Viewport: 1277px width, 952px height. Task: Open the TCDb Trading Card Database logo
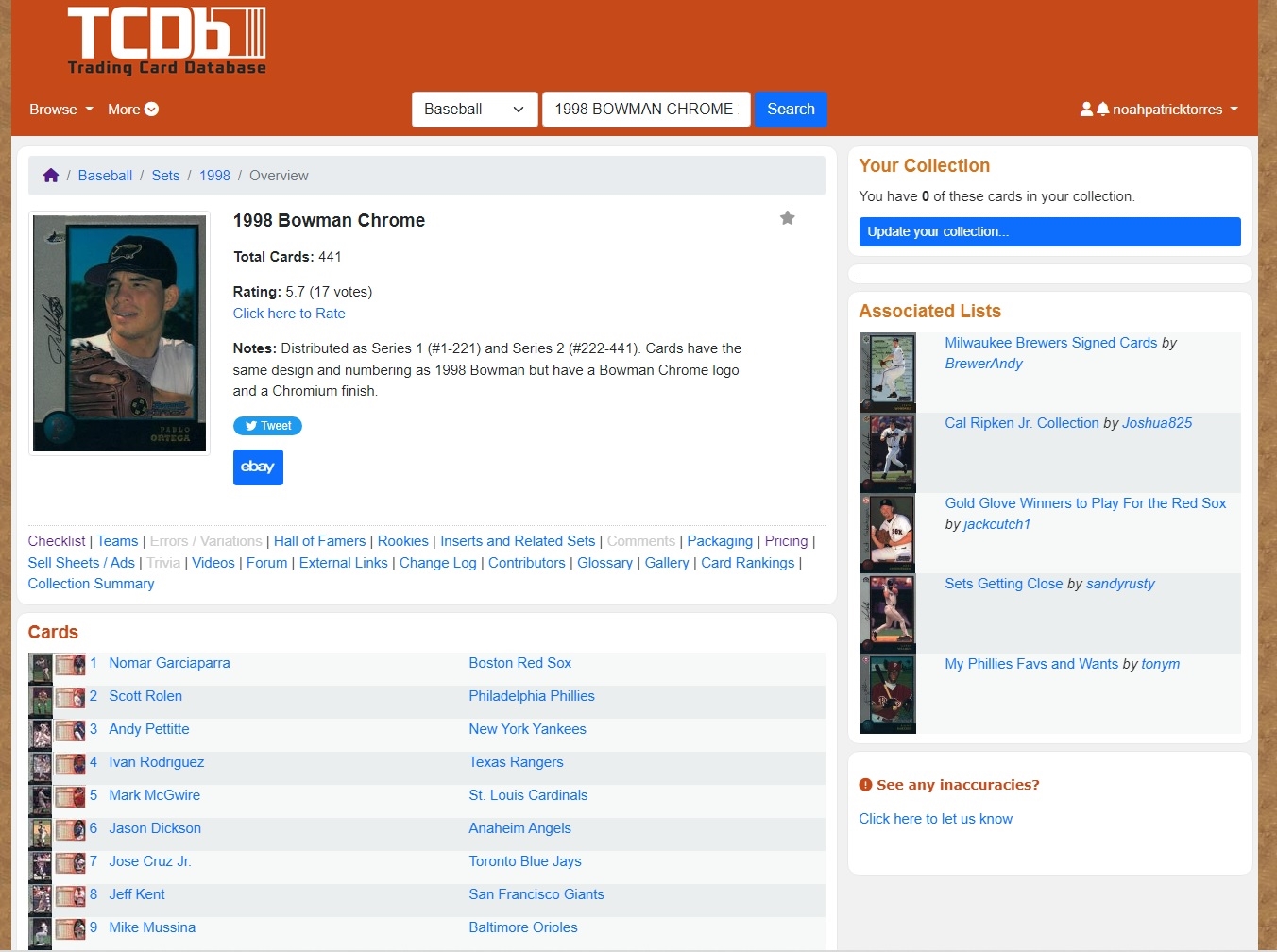166,42
